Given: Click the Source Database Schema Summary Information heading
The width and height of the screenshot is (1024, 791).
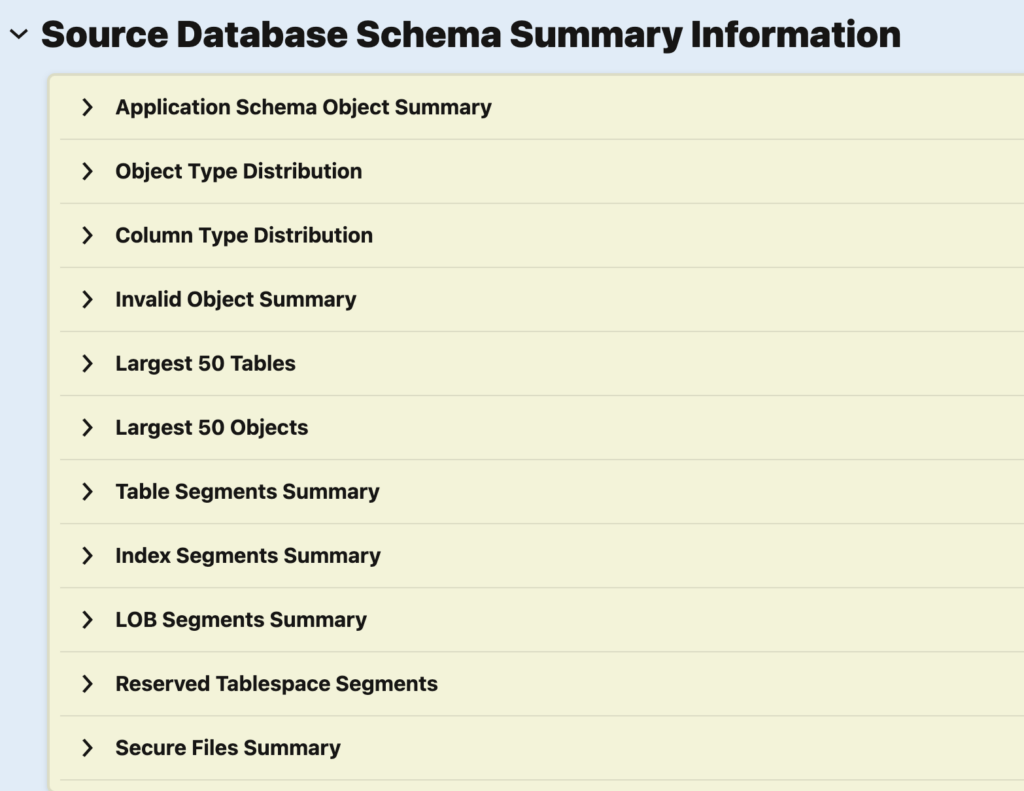Looking at the screenshot, I should (470, 35).
